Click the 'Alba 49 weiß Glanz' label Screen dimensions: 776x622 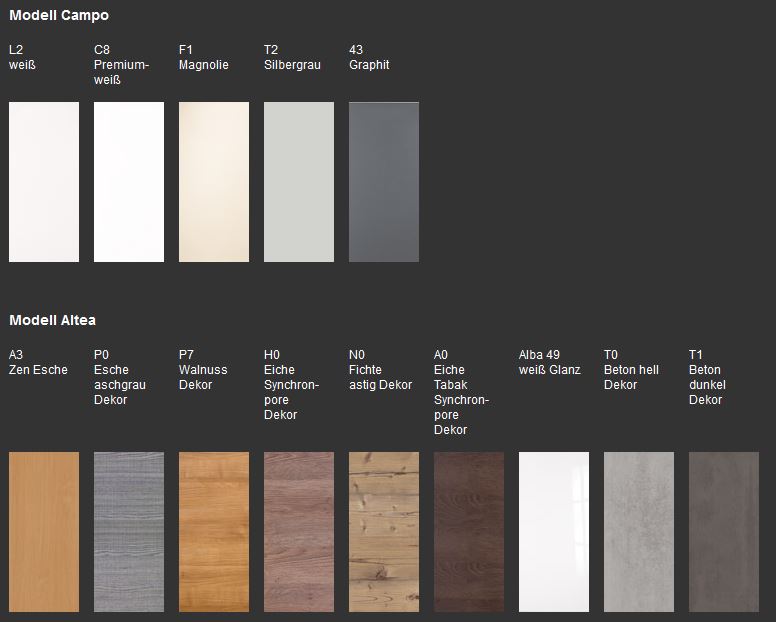coord(550,362)
